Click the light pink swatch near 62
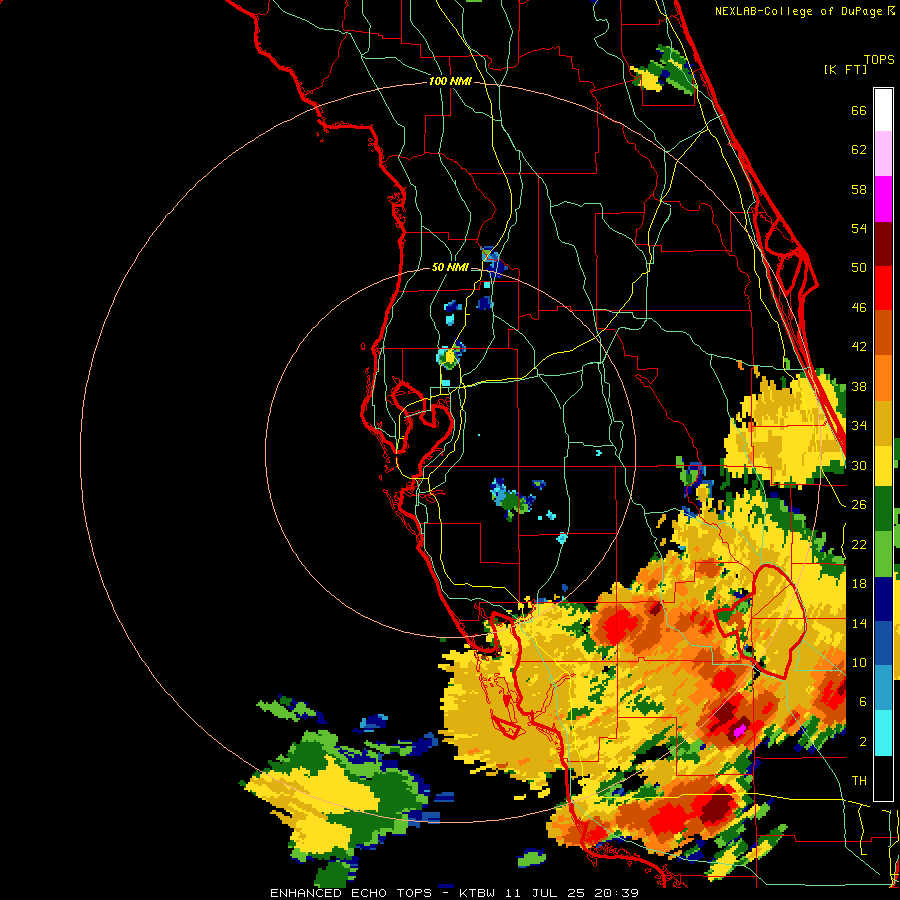The image size is (900, 900). click(x=883, y=153)
